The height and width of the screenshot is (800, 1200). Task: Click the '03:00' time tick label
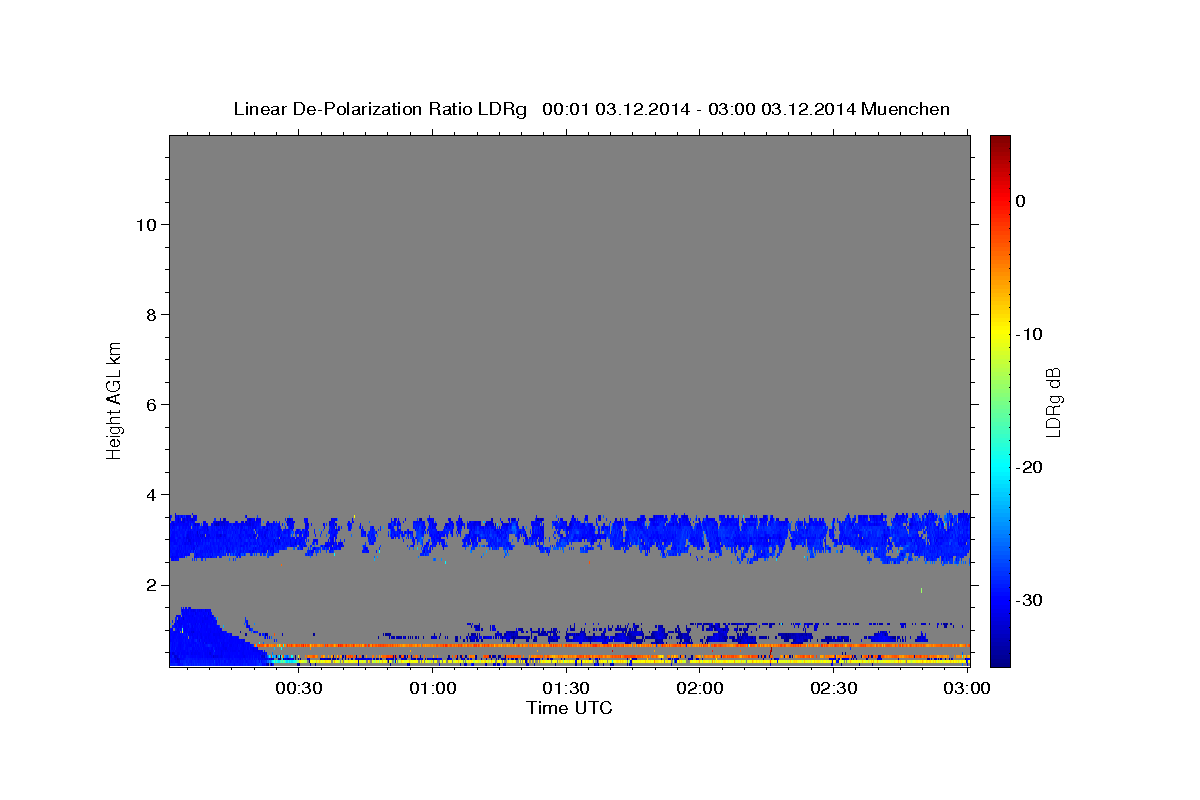pyautogui.click(x=966, y=689)
